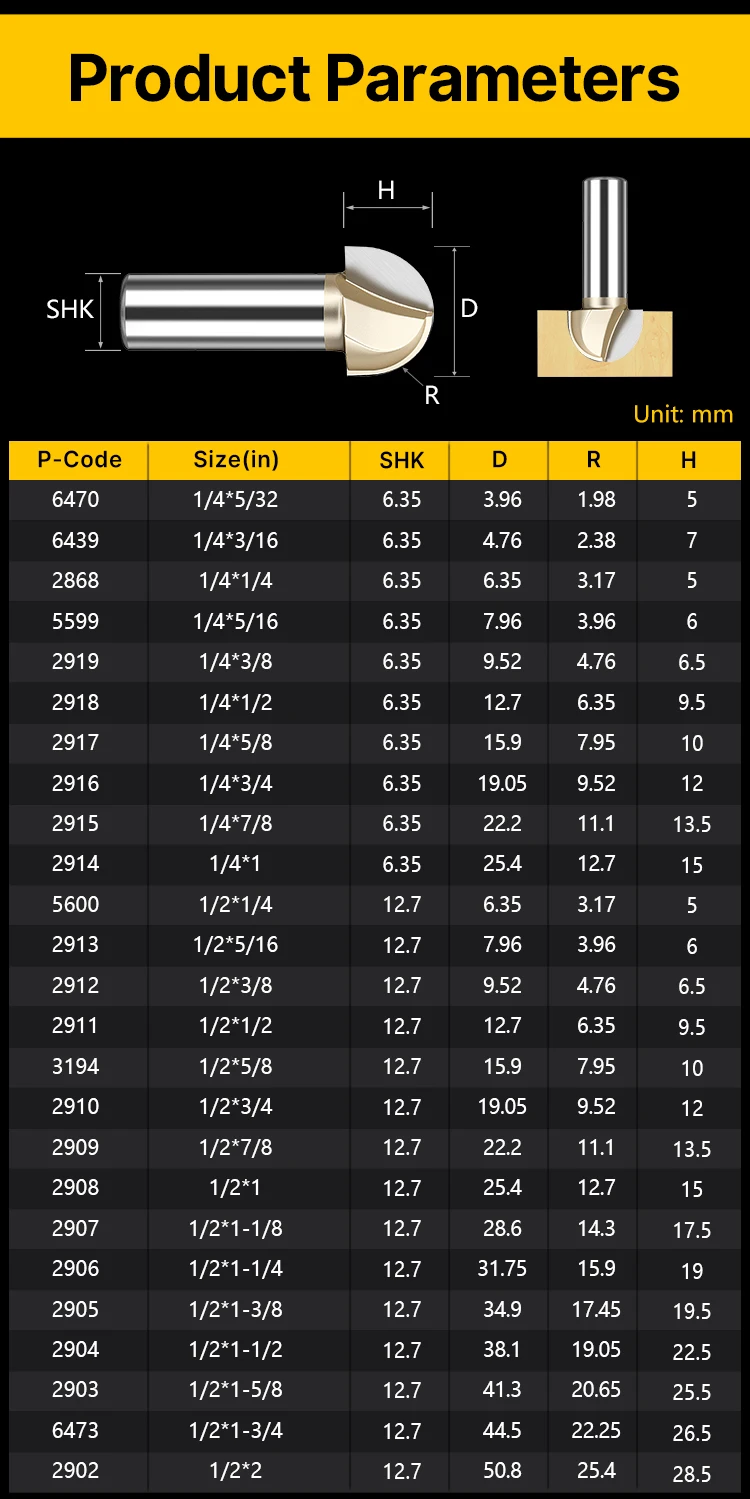Click the D diameter label beside diagram
This screenshot has width=750, height=1499.
point(469,309)
